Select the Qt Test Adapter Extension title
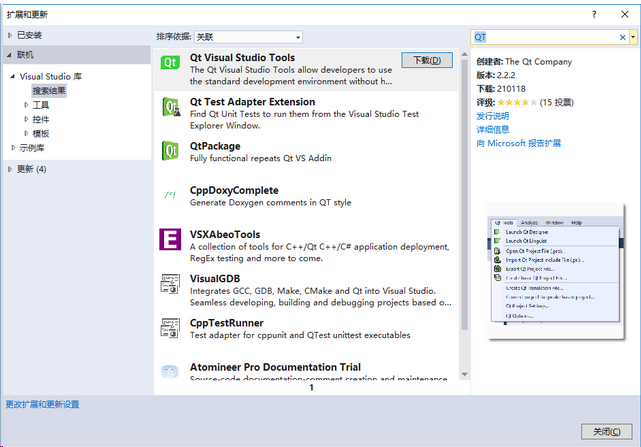The height and width of the screenshot is (447, 641). point(252,102)
